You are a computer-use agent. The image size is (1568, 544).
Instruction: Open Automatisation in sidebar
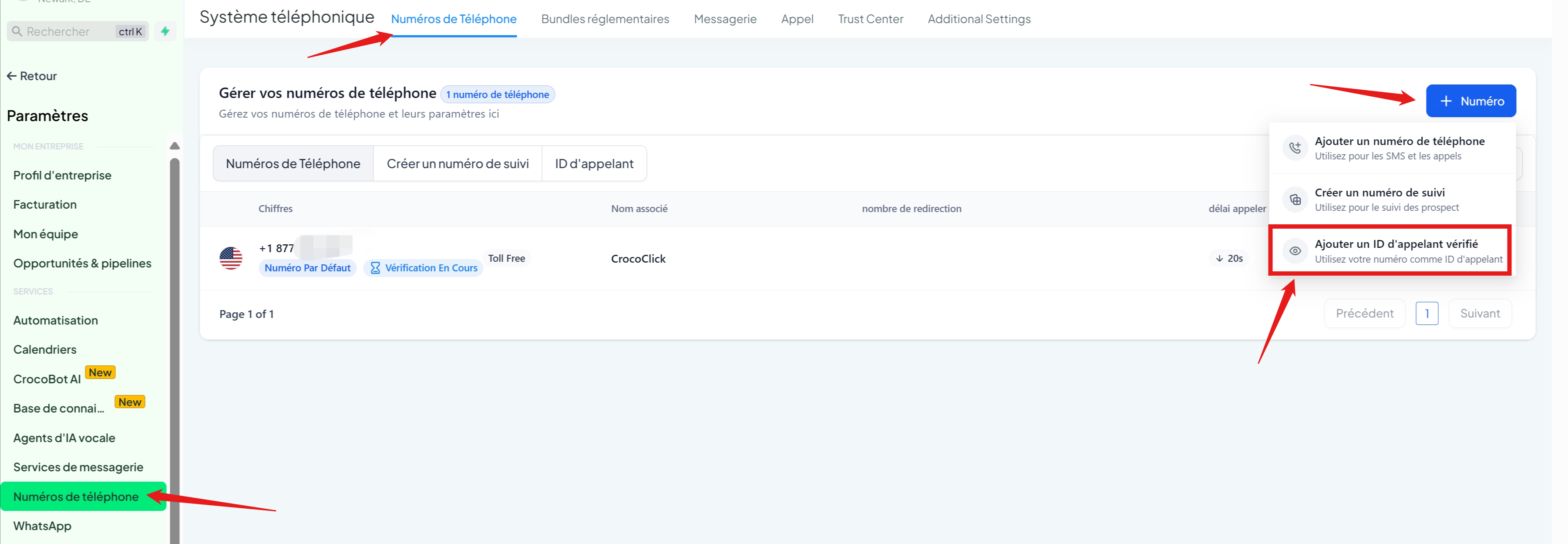pyautogui.click(x=55, y=321)
